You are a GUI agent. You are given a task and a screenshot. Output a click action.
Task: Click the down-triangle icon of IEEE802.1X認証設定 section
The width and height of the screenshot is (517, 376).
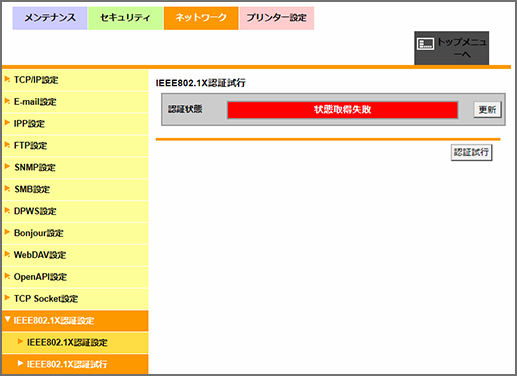click(x=7, y=319)
